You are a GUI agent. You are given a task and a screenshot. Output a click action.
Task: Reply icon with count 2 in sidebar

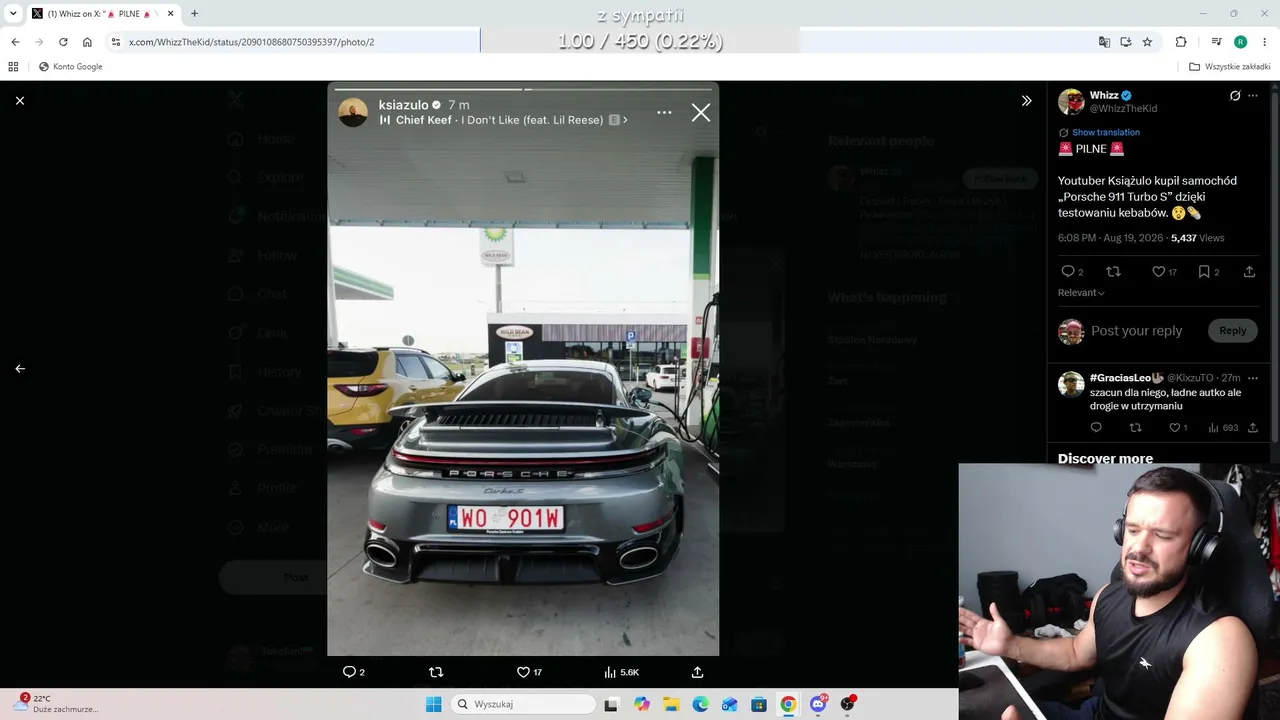(x=1072, y=272)
